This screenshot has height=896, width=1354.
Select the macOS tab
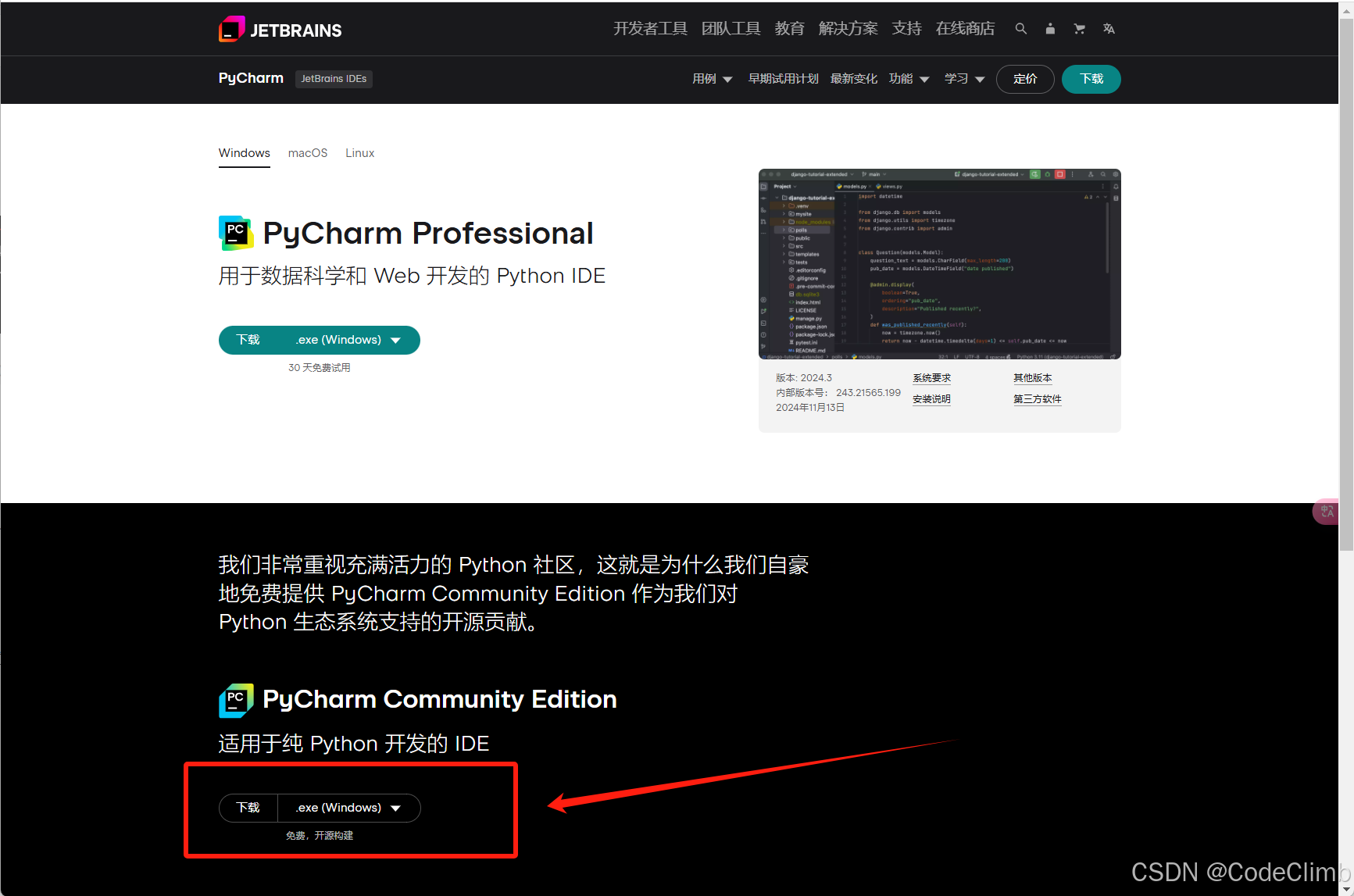click(308, 153)
